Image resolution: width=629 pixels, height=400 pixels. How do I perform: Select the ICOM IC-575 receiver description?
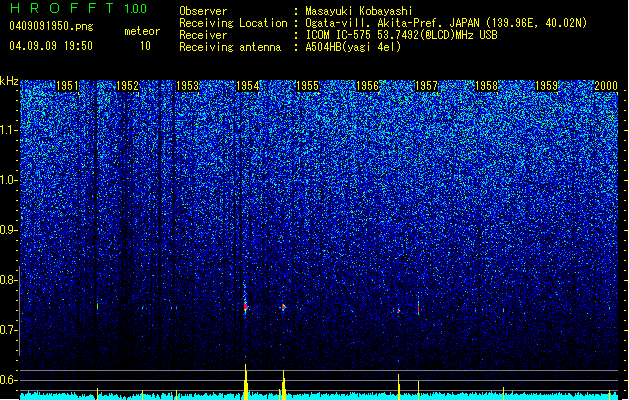click(x=401, y=35)
